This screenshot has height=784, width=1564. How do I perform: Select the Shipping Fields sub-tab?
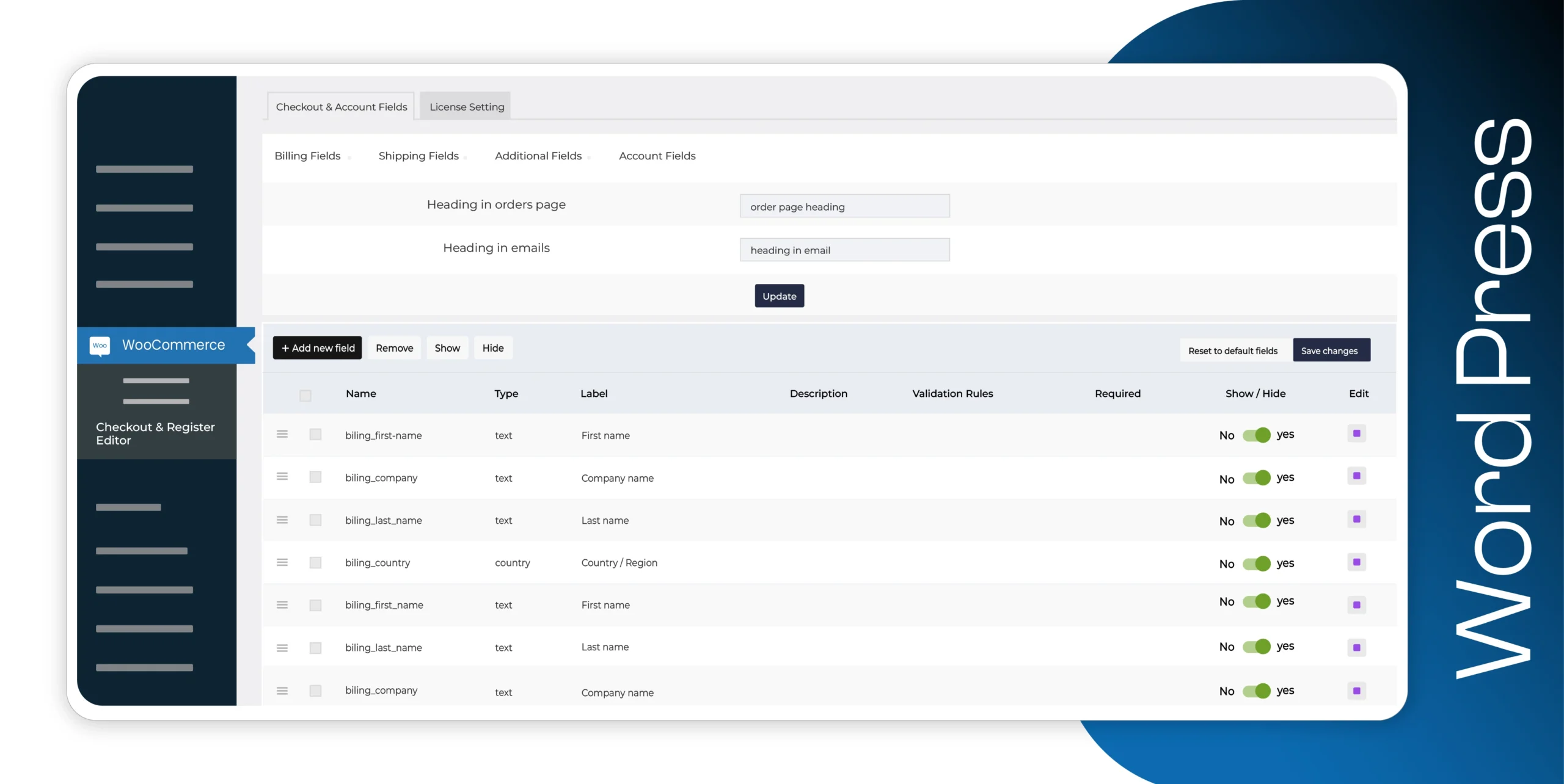418,156
